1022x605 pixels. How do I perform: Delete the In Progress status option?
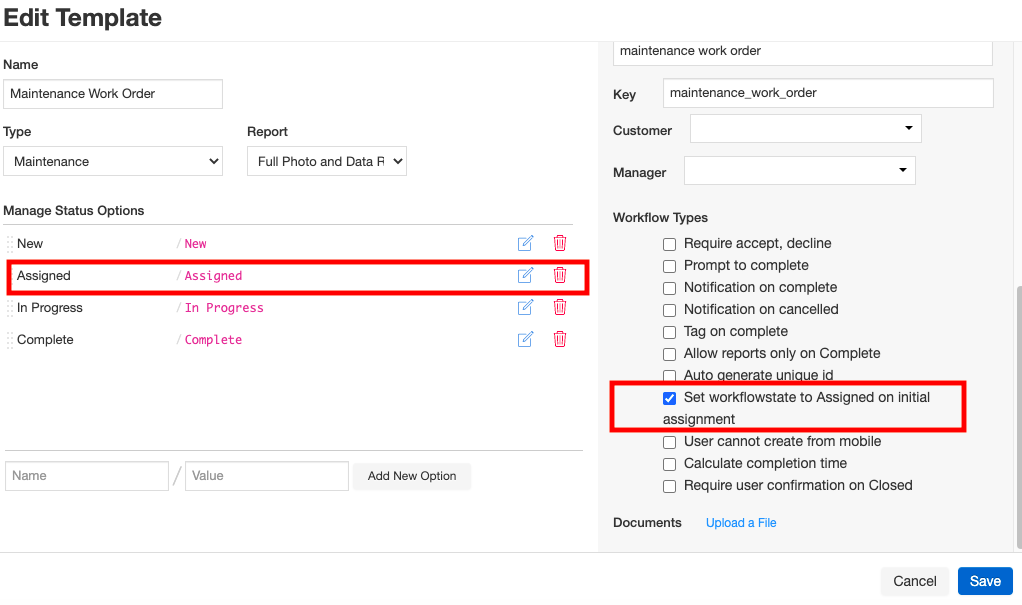click(x=560, y=307)
